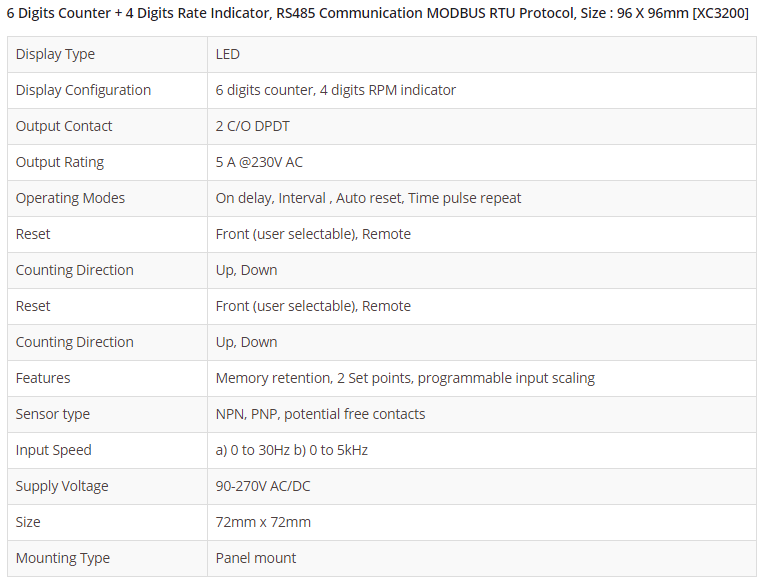Click the "Input Speed" row label
Image resolution: width=764 pixels, height=583 pixels.
coord(53,450)
